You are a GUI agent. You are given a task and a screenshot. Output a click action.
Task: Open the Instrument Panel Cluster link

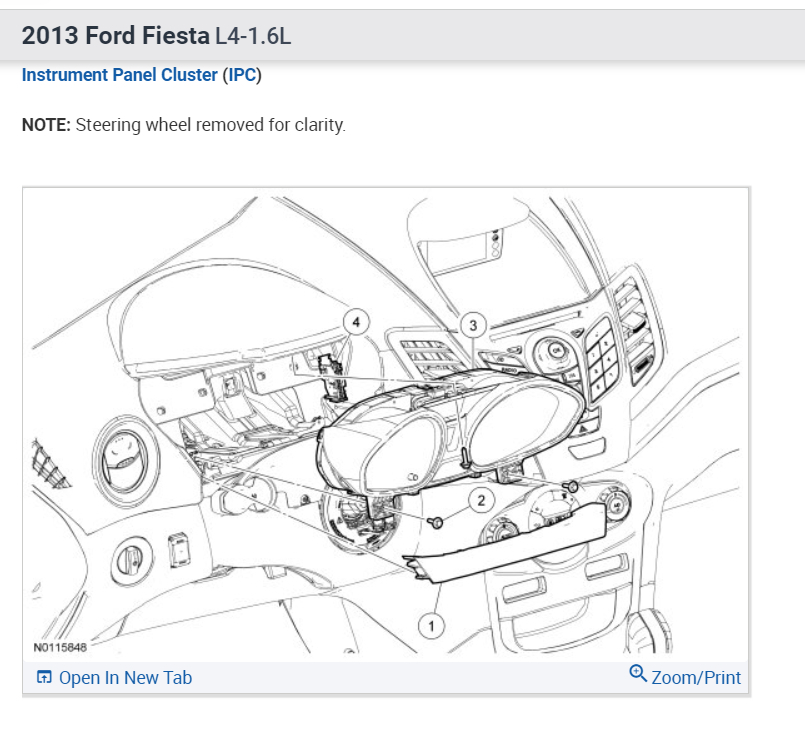click(x=119, y=75)
